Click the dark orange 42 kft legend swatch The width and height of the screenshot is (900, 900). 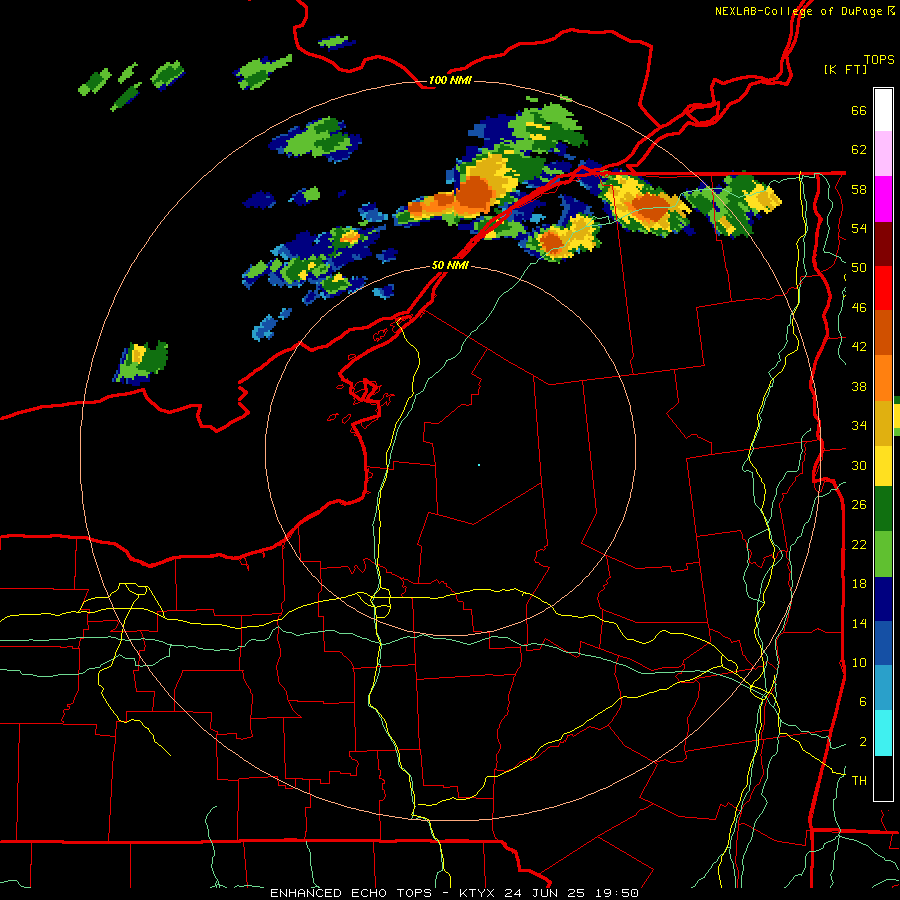coord(883,332)
